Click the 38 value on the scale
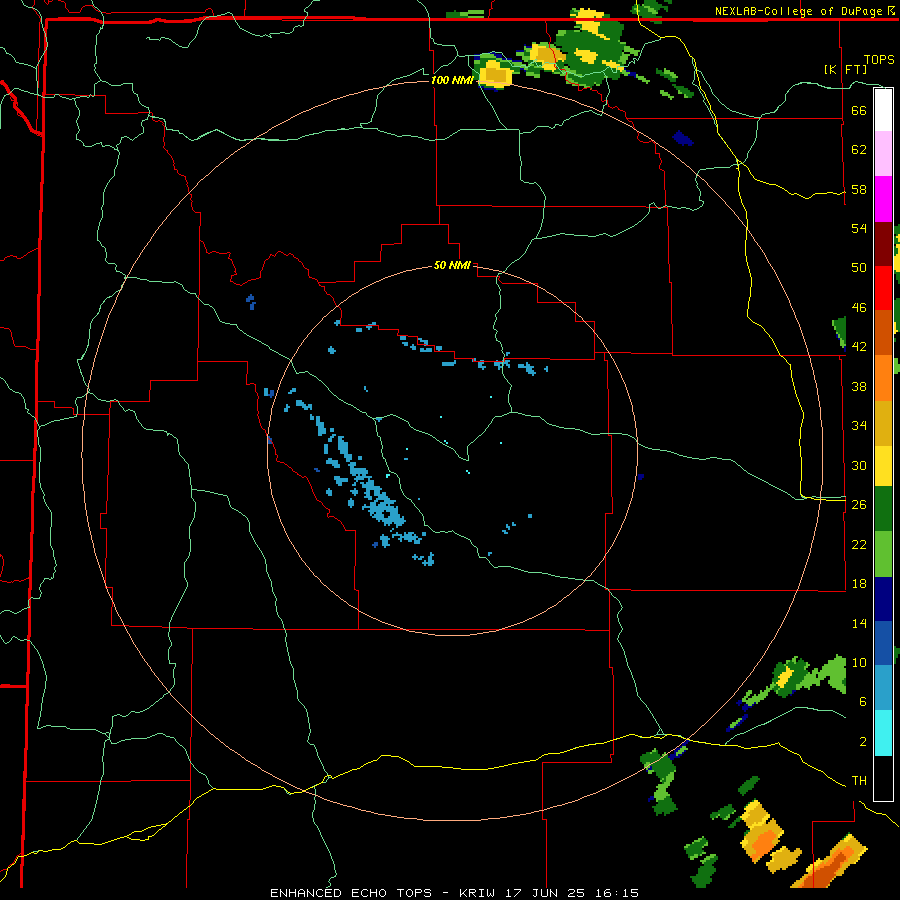The height and width of the screenshot is (900, 900). [859, 386]
